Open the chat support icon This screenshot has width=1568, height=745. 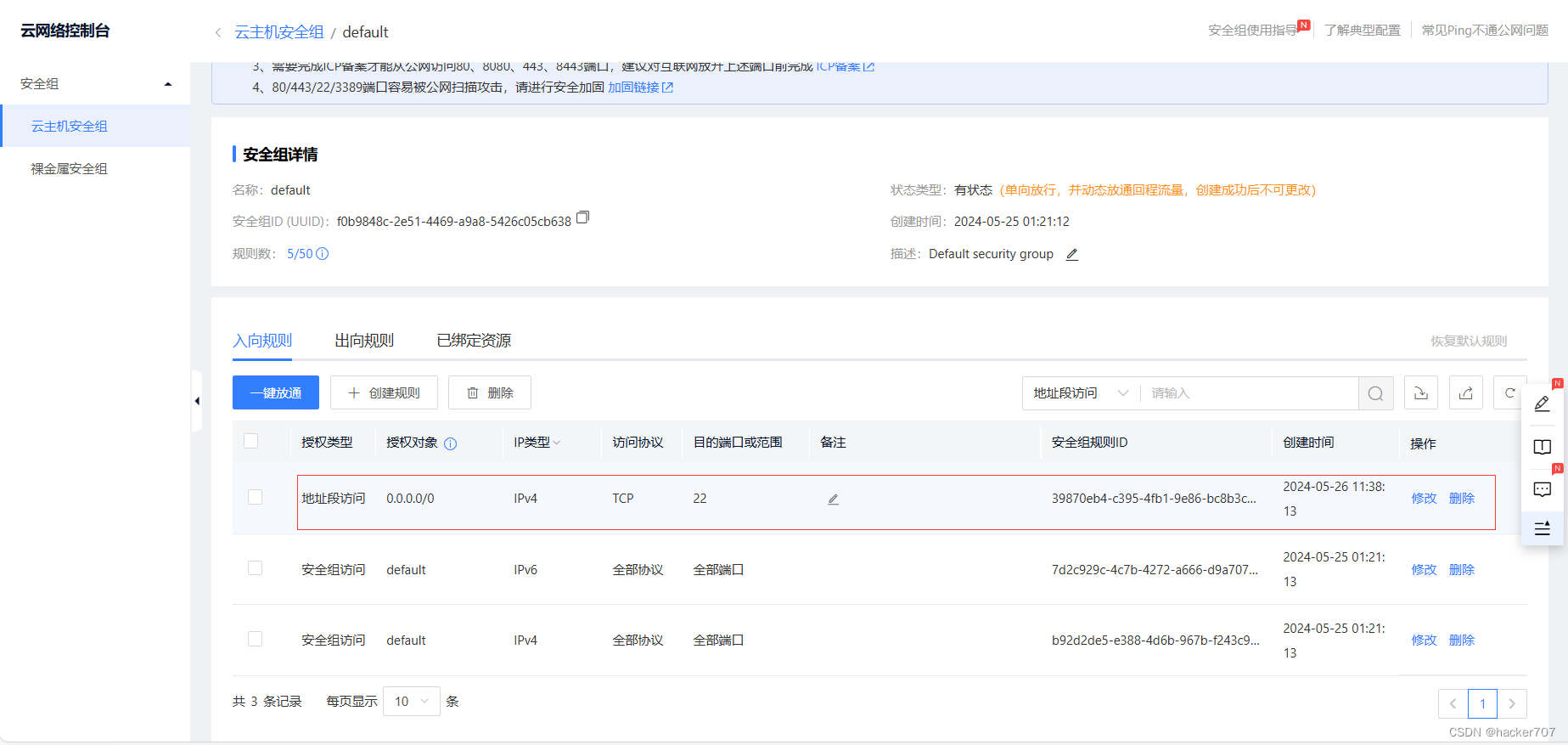pos(1543,489)
